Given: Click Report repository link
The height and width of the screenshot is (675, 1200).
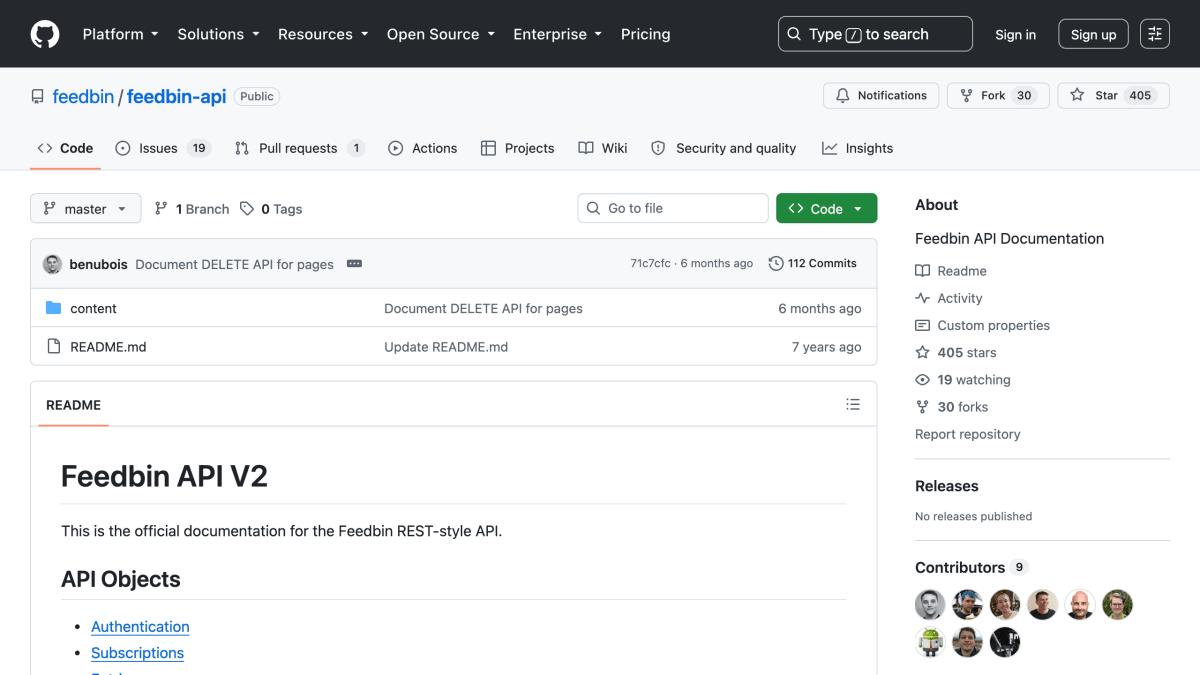Looking at the screenshot, I should [x=968, y=434].
